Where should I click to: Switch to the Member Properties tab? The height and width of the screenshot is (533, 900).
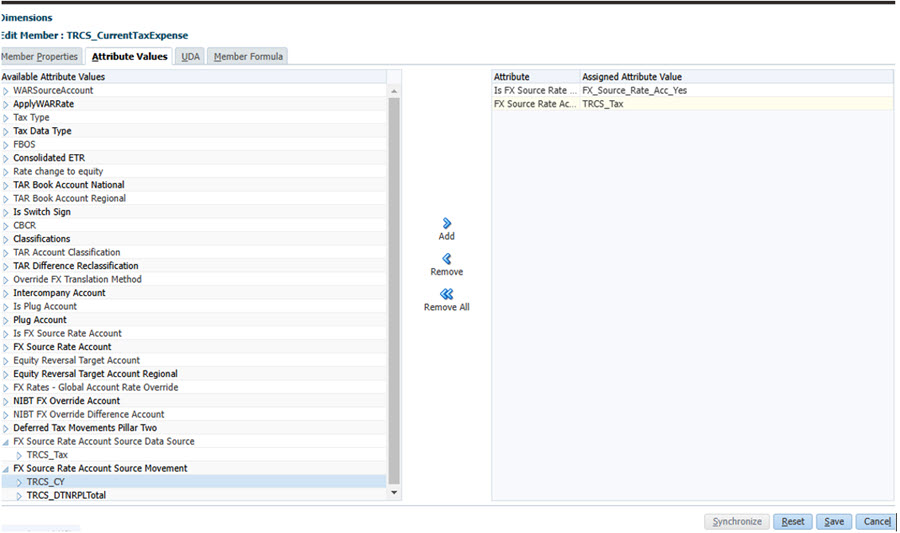coord(40,56)
